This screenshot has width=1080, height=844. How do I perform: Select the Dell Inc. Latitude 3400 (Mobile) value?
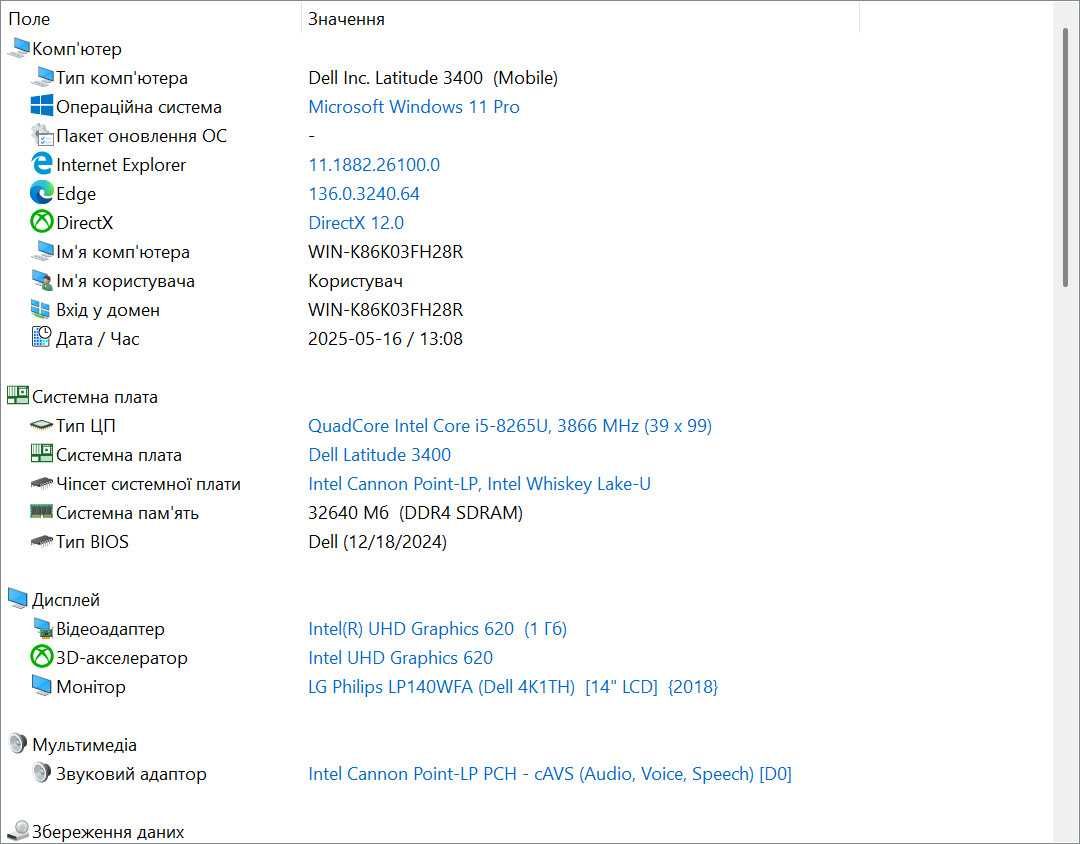(x=433, y=78)
